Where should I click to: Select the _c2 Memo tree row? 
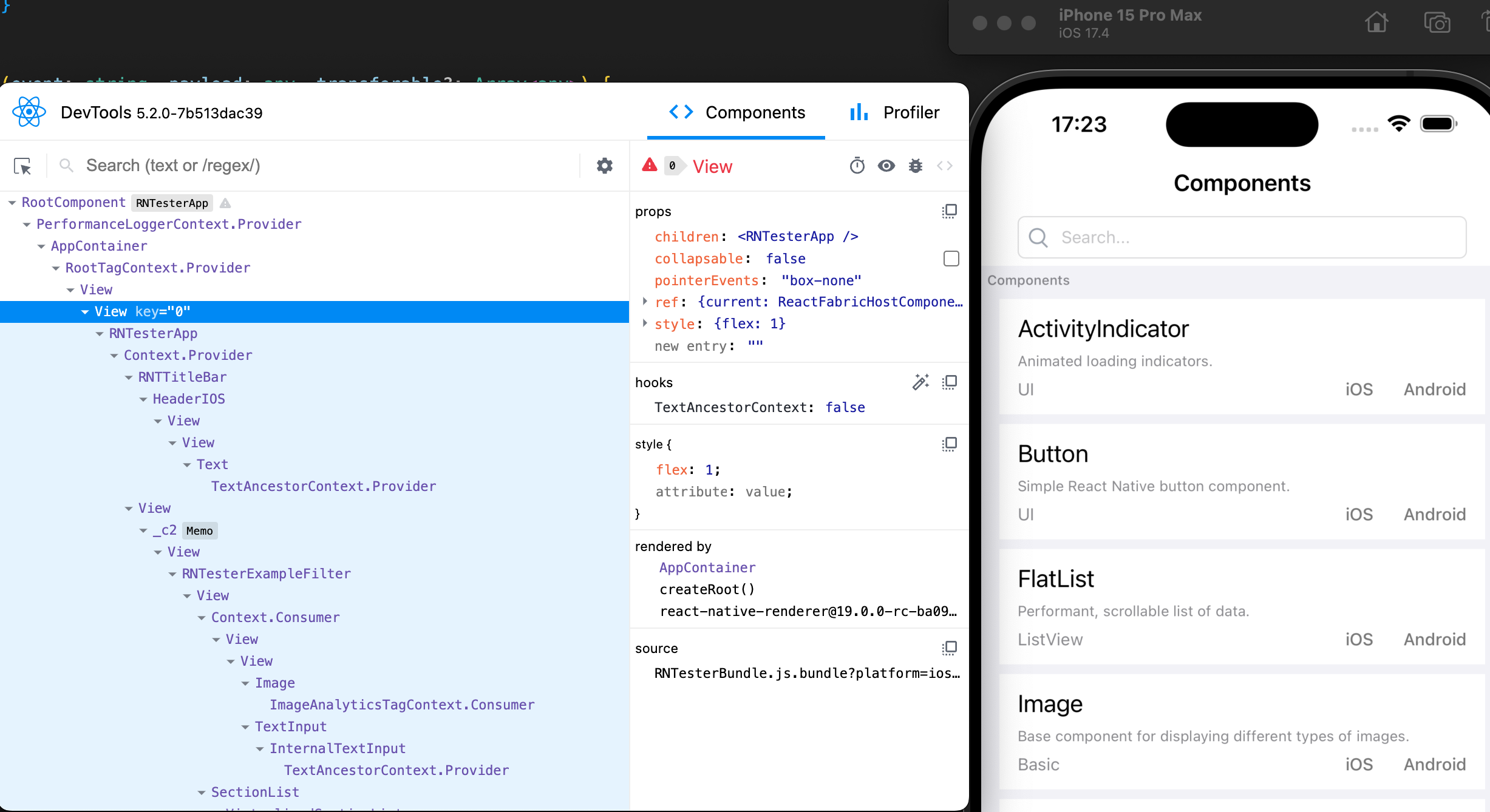315,530
